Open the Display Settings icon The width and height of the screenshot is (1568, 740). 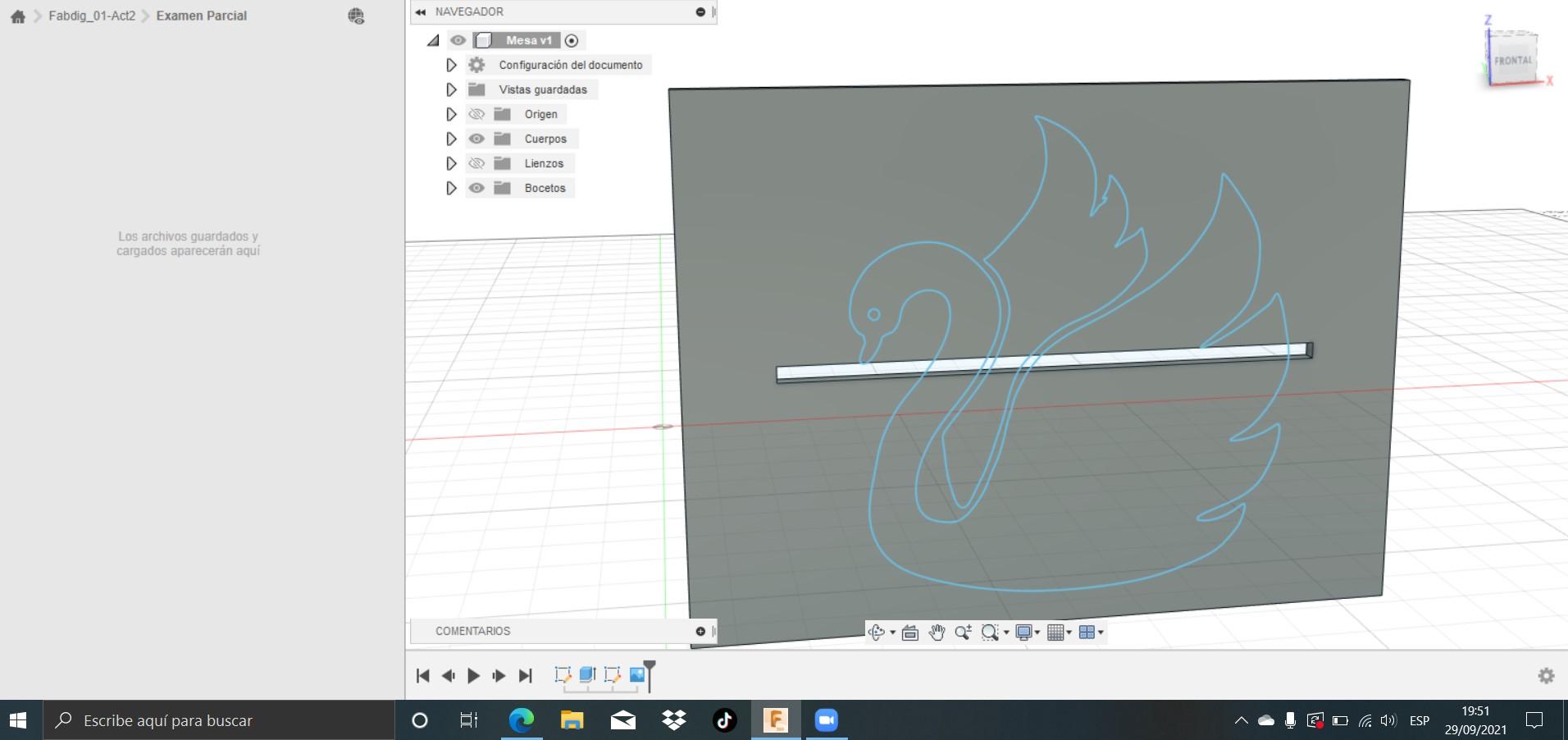point(1025,633)
